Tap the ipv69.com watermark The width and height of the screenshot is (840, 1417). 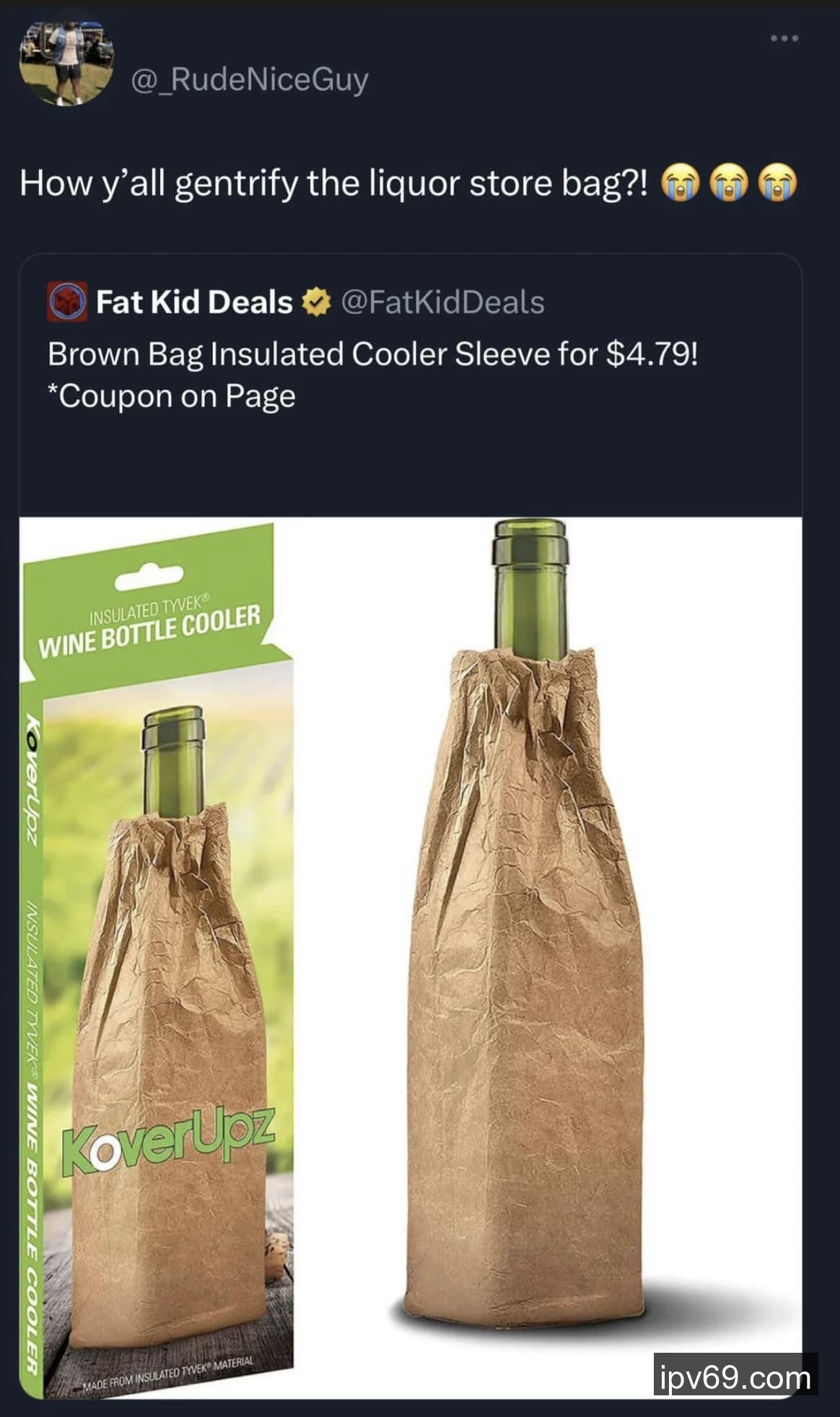(735, 1378)
